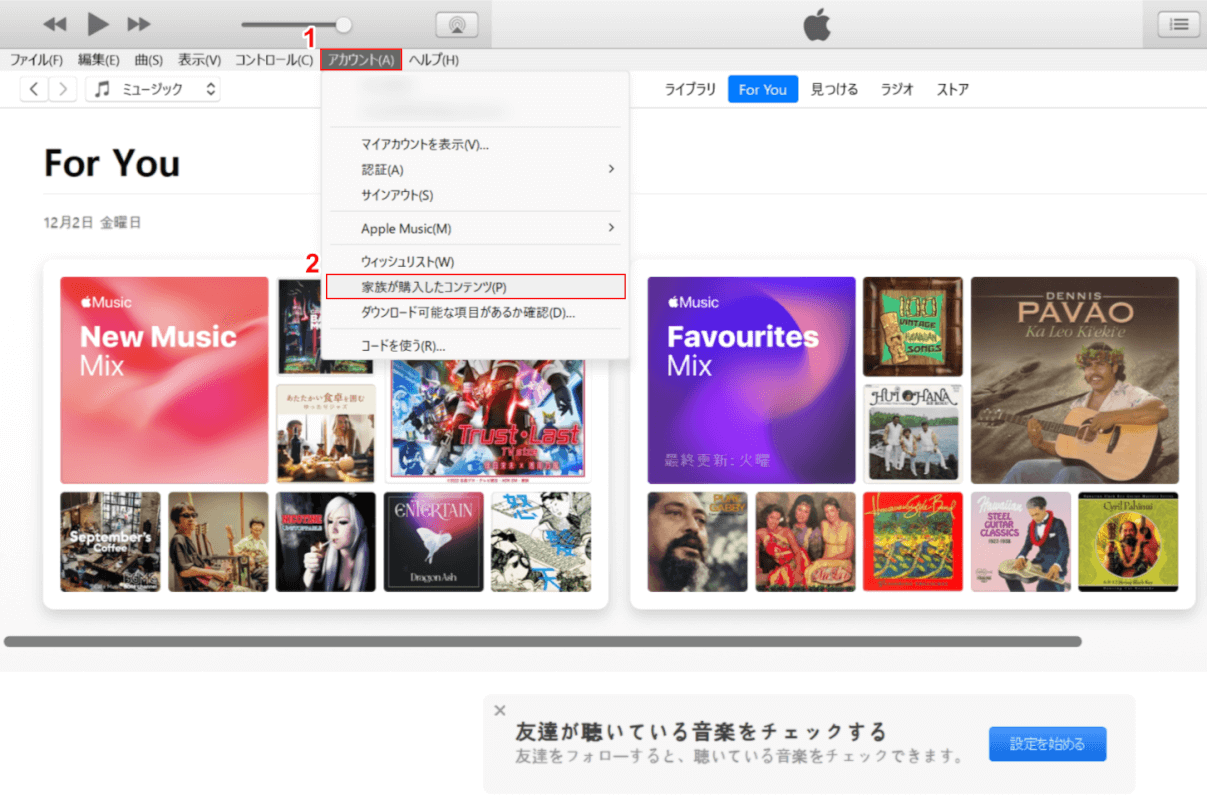
Task: Open the コントロール(C) menu
Action: pyautogui.click(x=274, y=60)
